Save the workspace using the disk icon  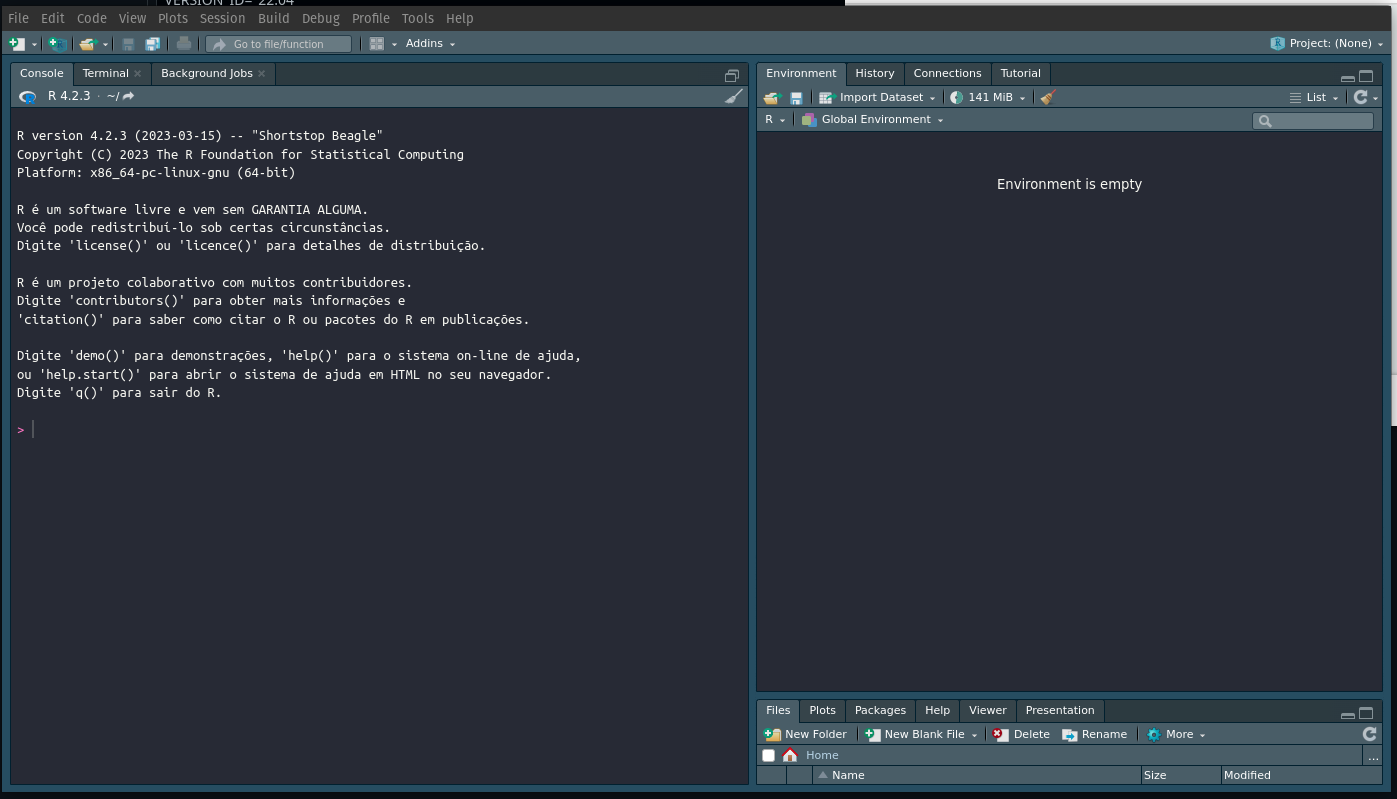coord(796,97)
